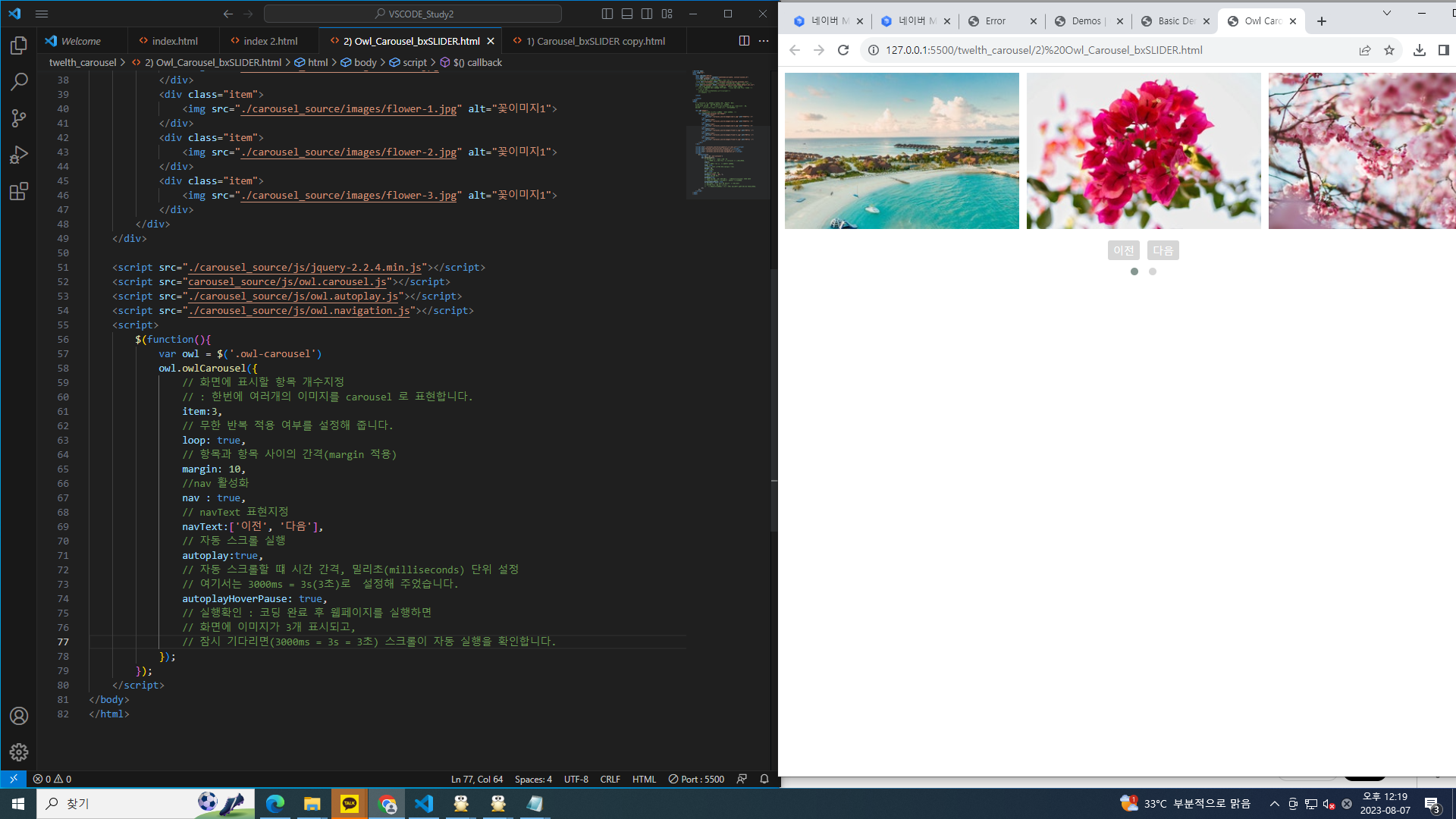Expand the Chrome tab search chevron
The height and width of the screenshot is (819, 1456).
(1386, 14)
